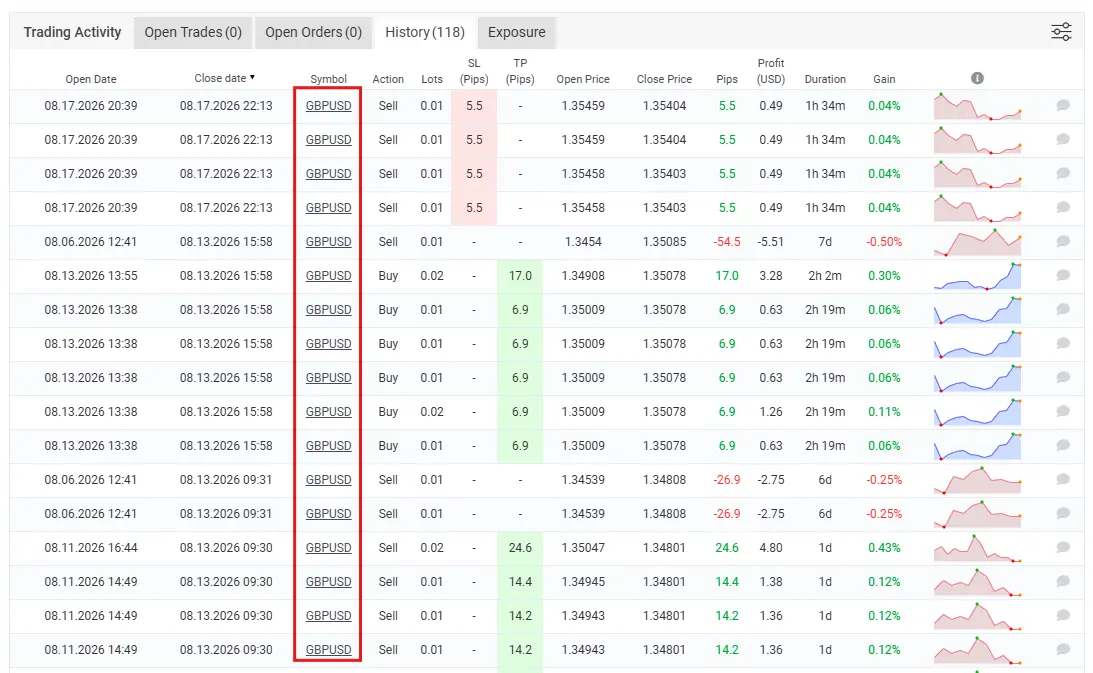Click the 1.3454 open price cell

(x=583, y=241)
